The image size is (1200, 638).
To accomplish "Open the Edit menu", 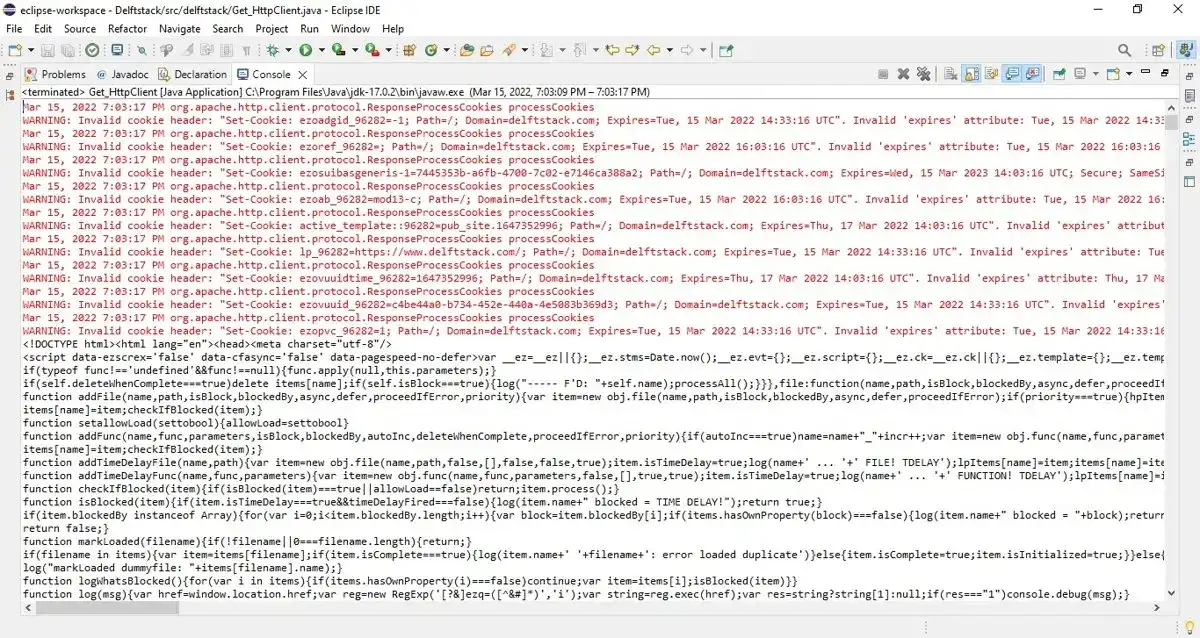I will click(x=43, y=29).
